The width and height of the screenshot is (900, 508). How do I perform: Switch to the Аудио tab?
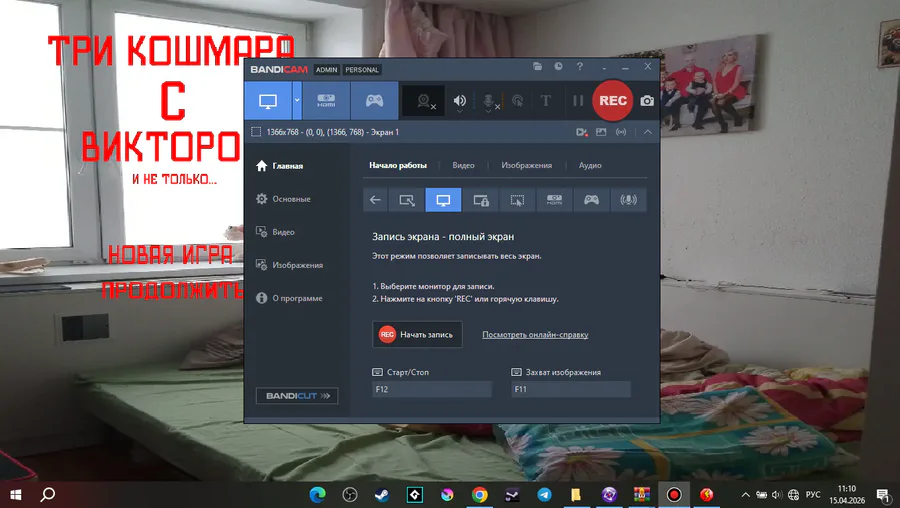point(589,165)
